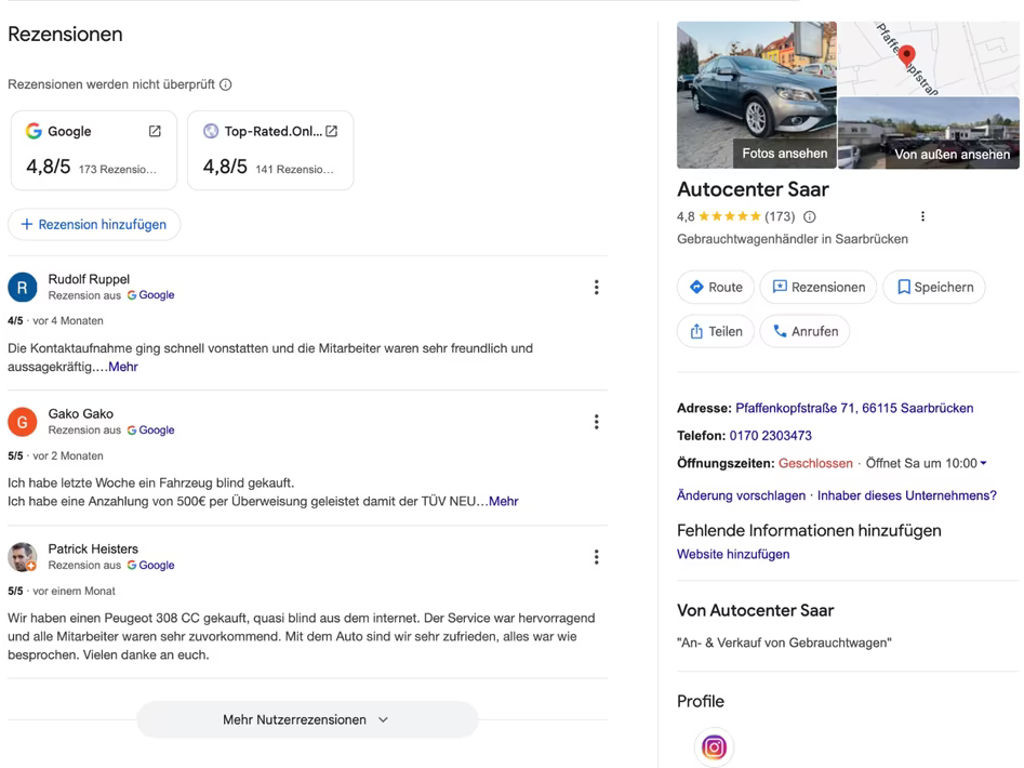1024x768 pixels.
Task: Open the map thumbnail with red pin
Action: [x=928, y=59]
